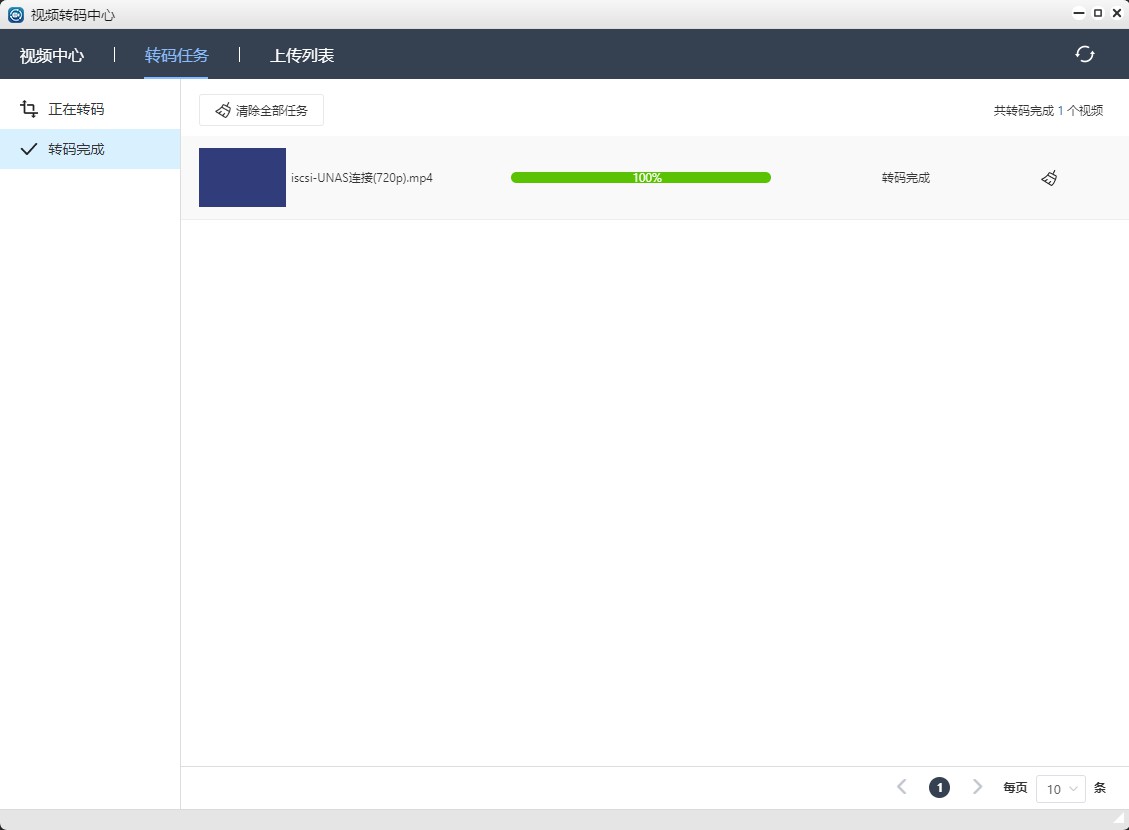Click the 视频转码中心 app icon in title bar
Image resolution: width=1129 pixels, height=830 pixels.
15,15
